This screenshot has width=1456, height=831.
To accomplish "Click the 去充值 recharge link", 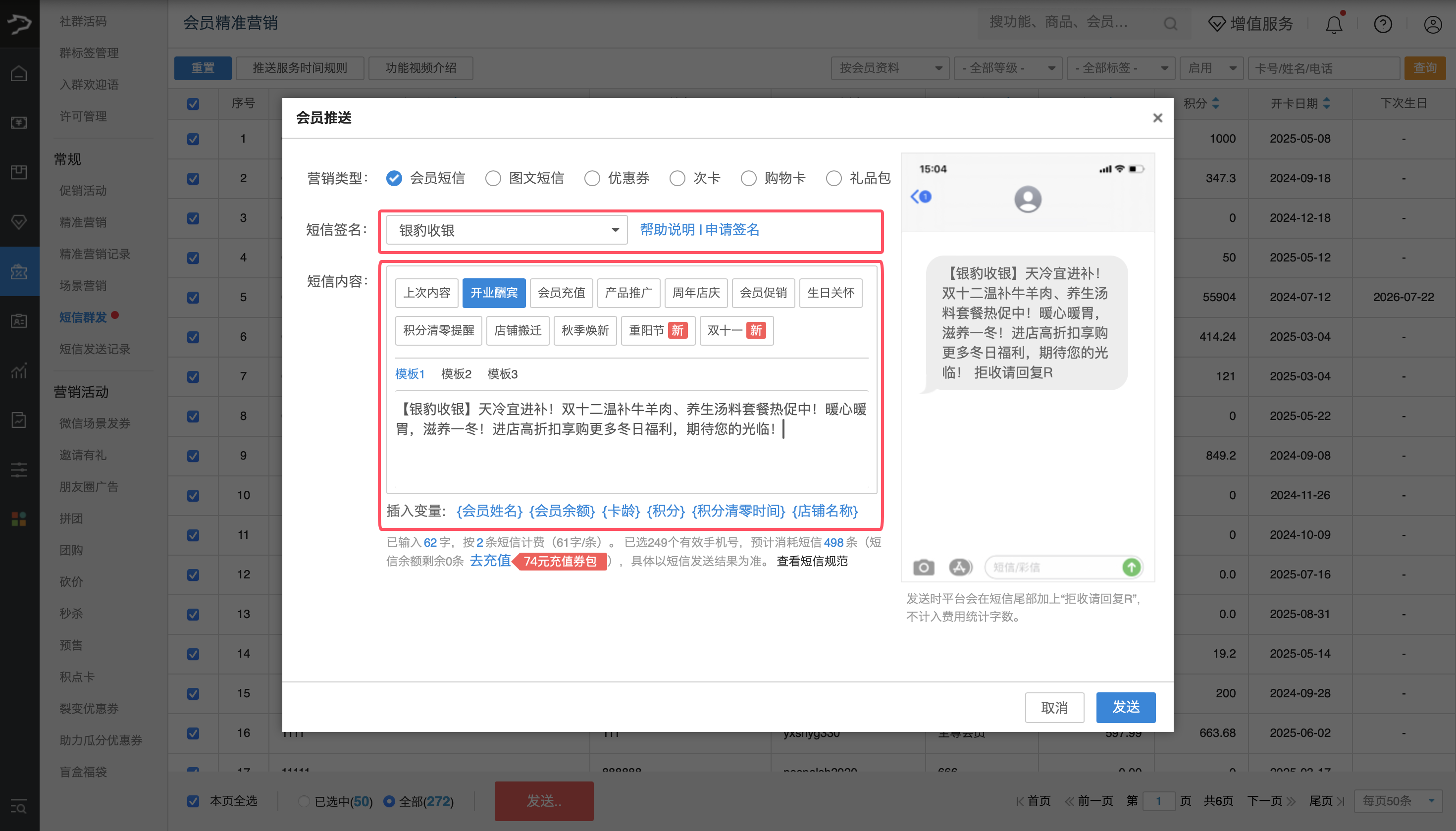I will pyautogui.click(x=490, y=561).
